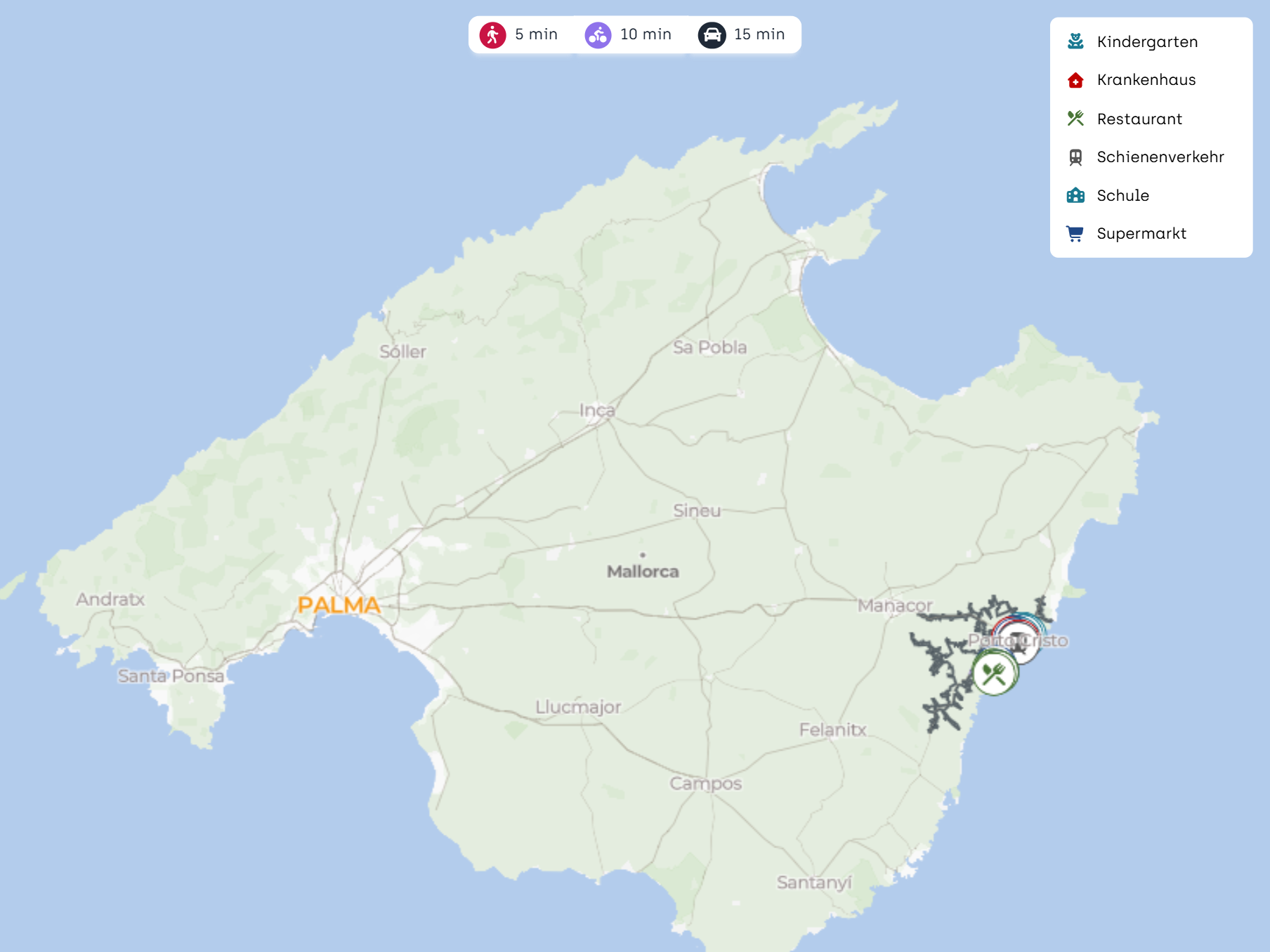
Task: Open the train marker at Porto Cristo
Action: click(1018, 640)
